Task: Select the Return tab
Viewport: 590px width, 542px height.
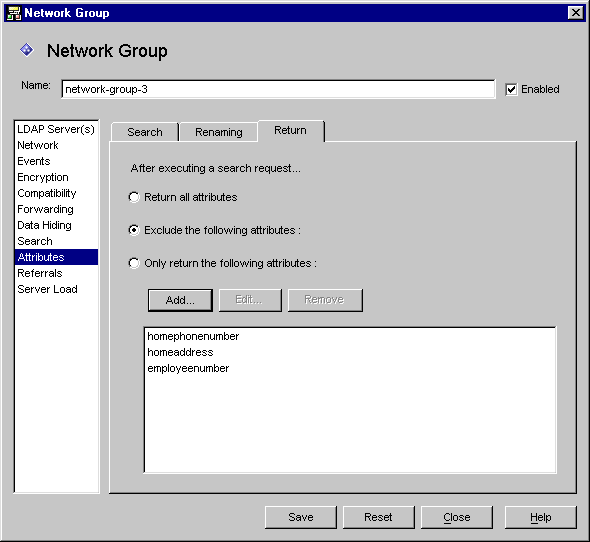Action: click(290, 131)
